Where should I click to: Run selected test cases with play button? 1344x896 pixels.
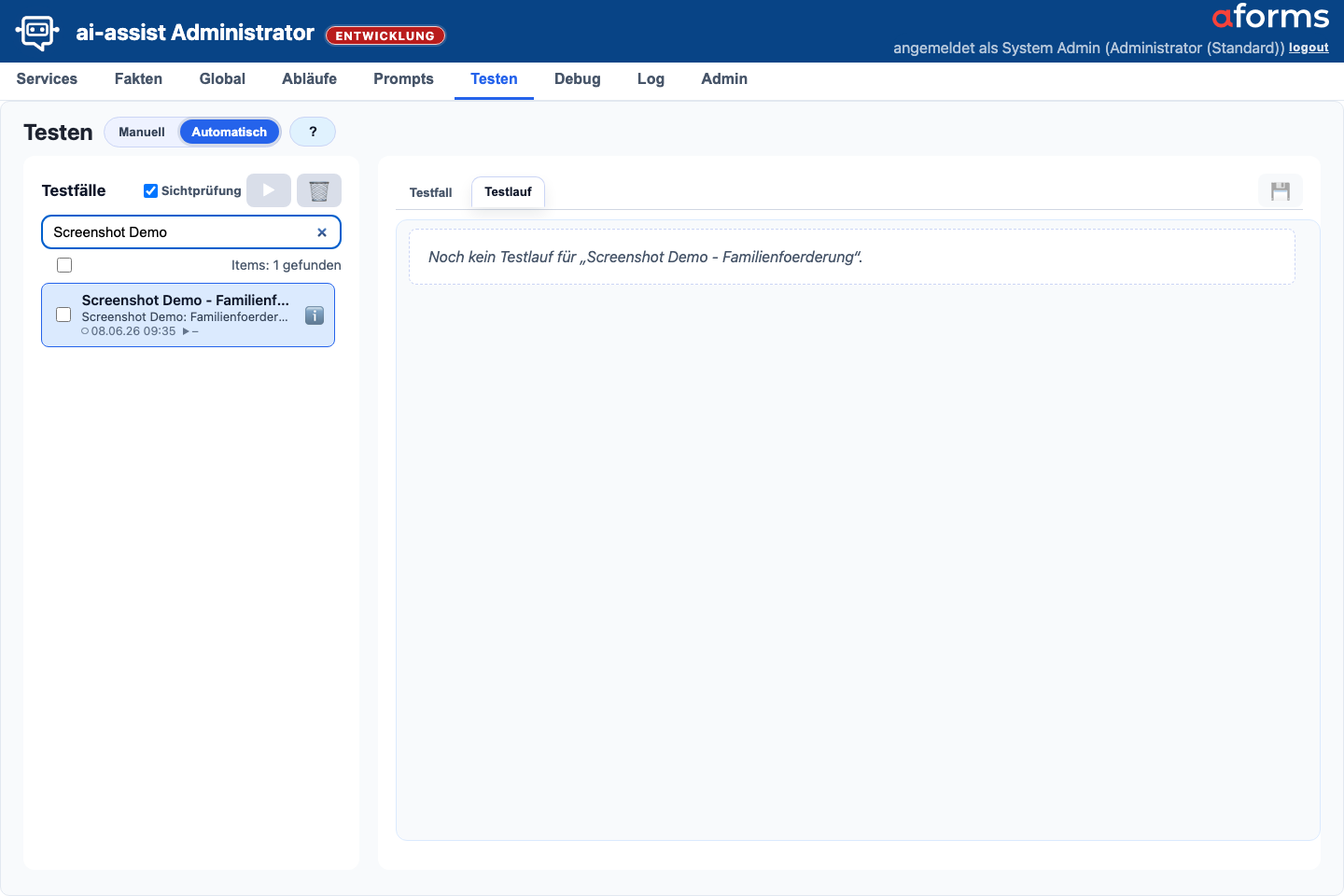point(269,190)
